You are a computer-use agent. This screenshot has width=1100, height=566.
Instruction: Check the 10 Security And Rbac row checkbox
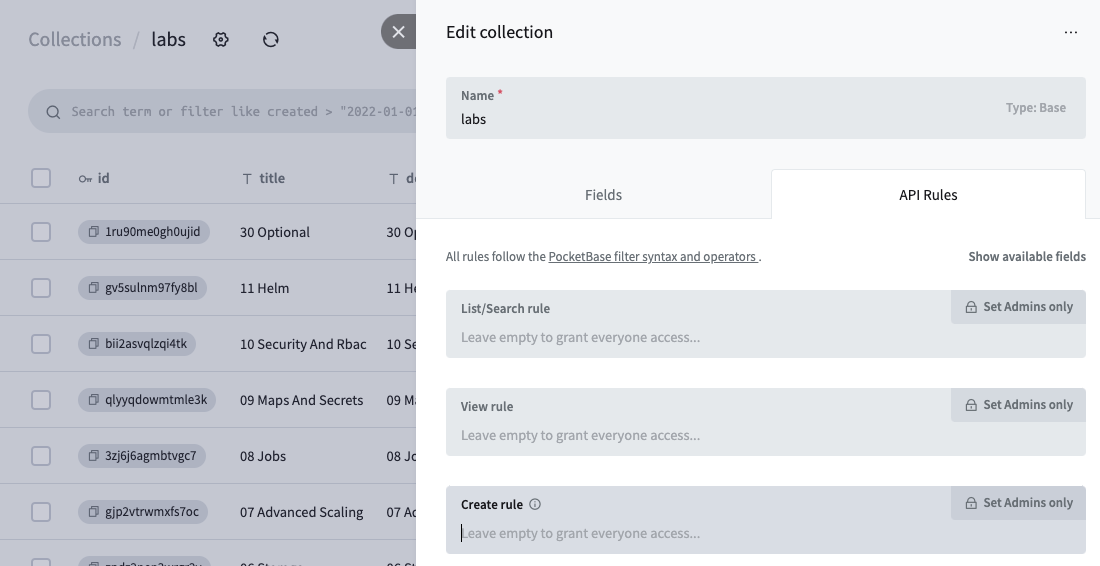point(41,344)
